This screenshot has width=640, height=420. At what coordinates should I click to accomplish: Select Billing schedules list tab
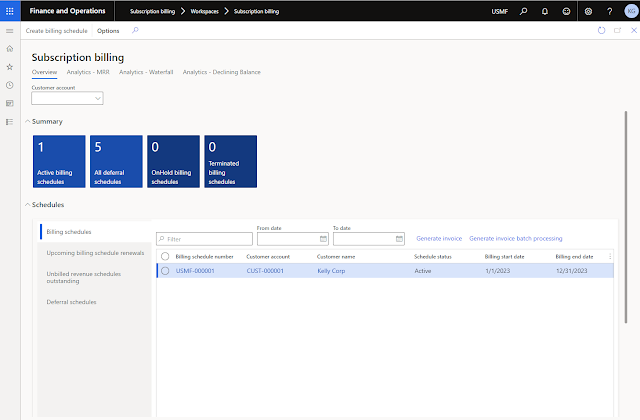click(x=95, y=231)
